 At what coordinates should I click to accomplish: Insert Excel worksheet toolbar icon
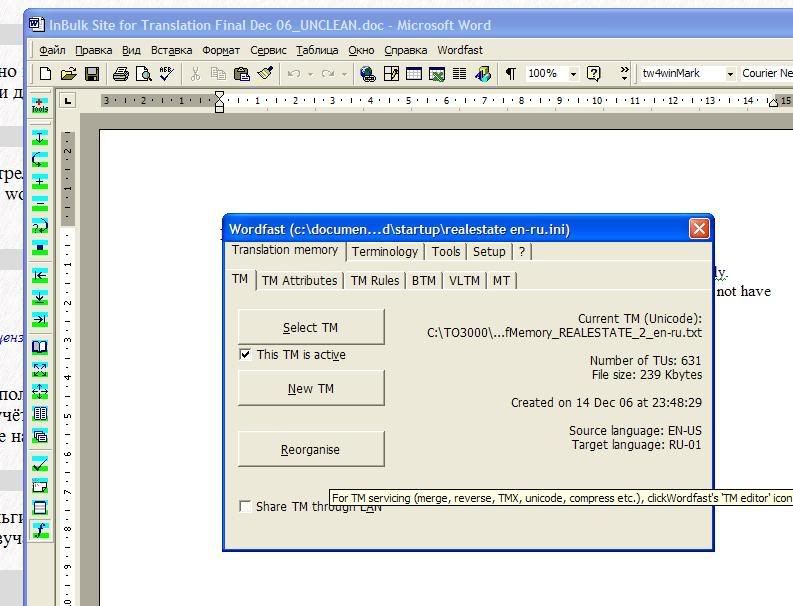436,74
